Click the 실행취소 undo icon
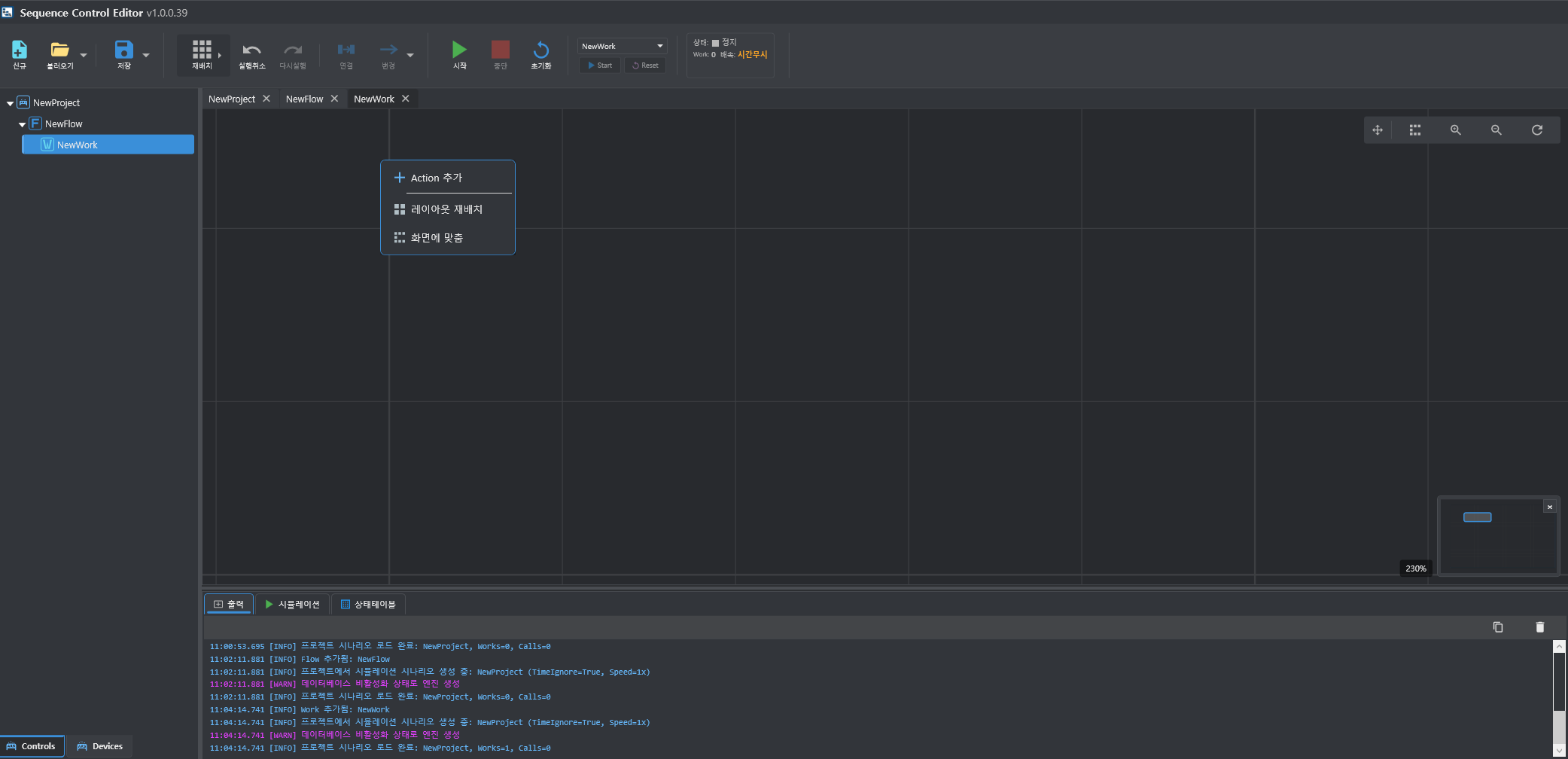 tap(251, 51)
